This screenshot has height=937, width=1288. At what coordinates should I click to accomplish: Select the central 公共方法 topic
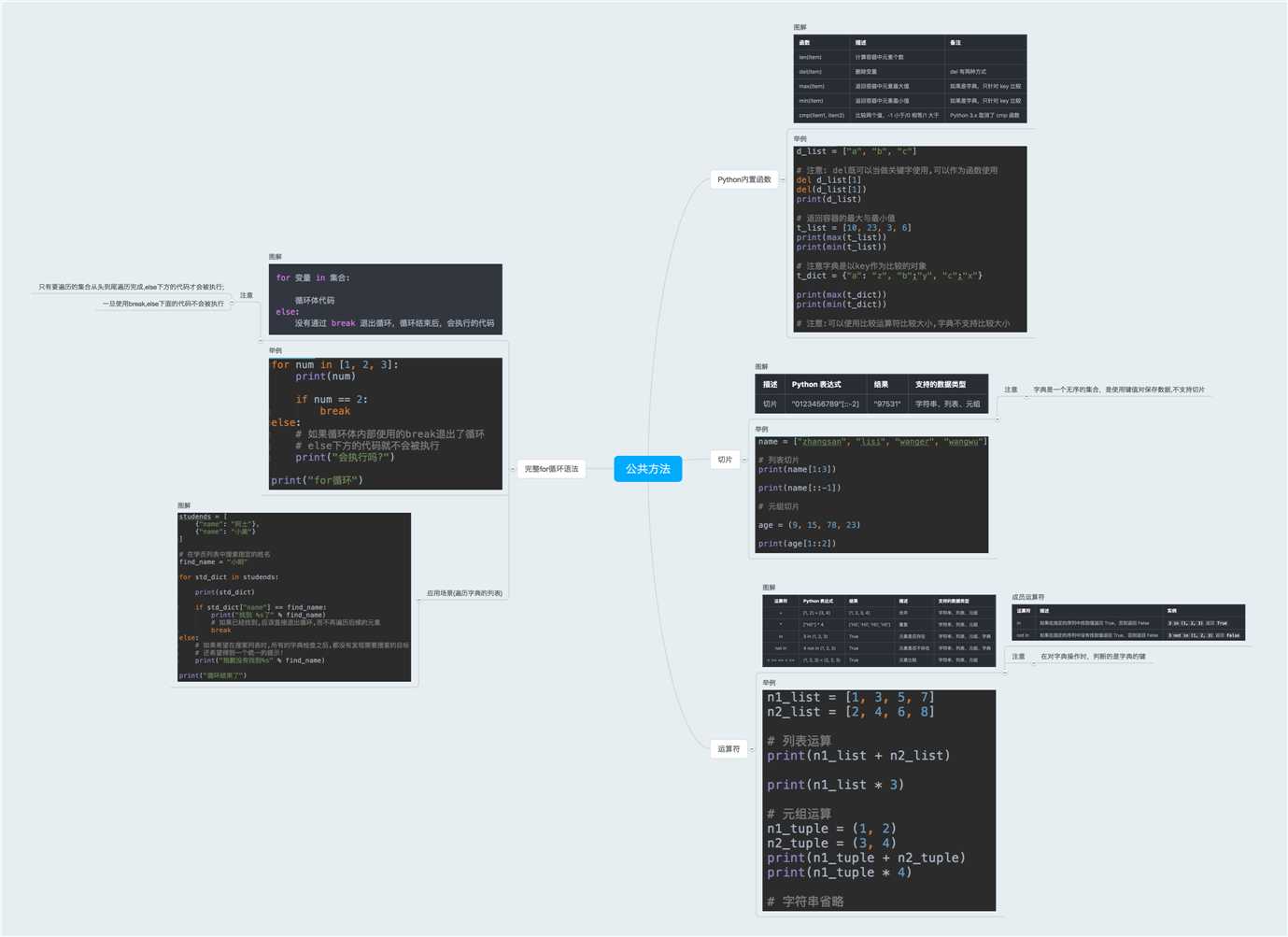pyautogui.click(x=647, y=469)
